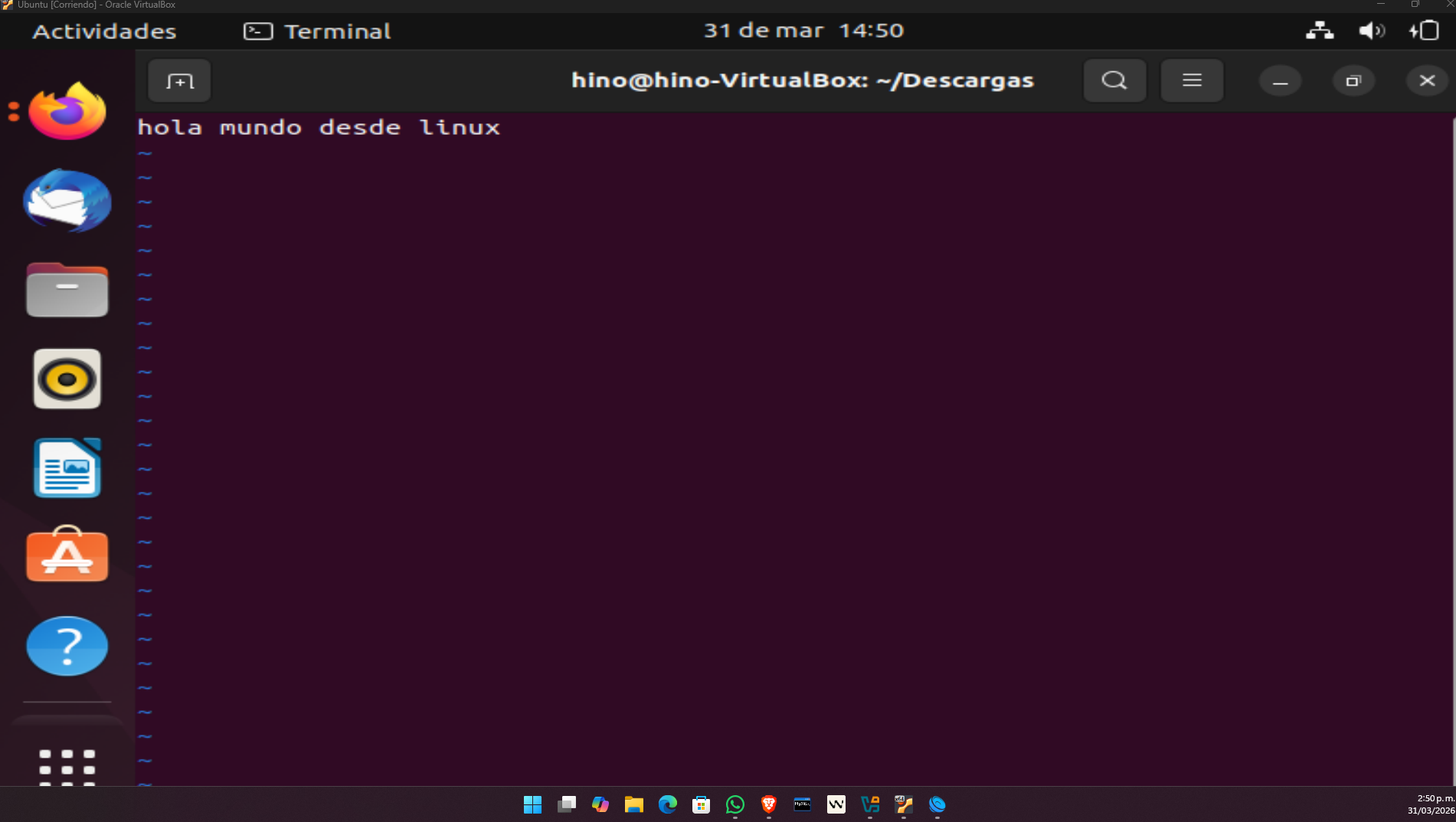Open Microsoft Store from the Windows taskbar
1456x822 pixels.
(702, 804)
